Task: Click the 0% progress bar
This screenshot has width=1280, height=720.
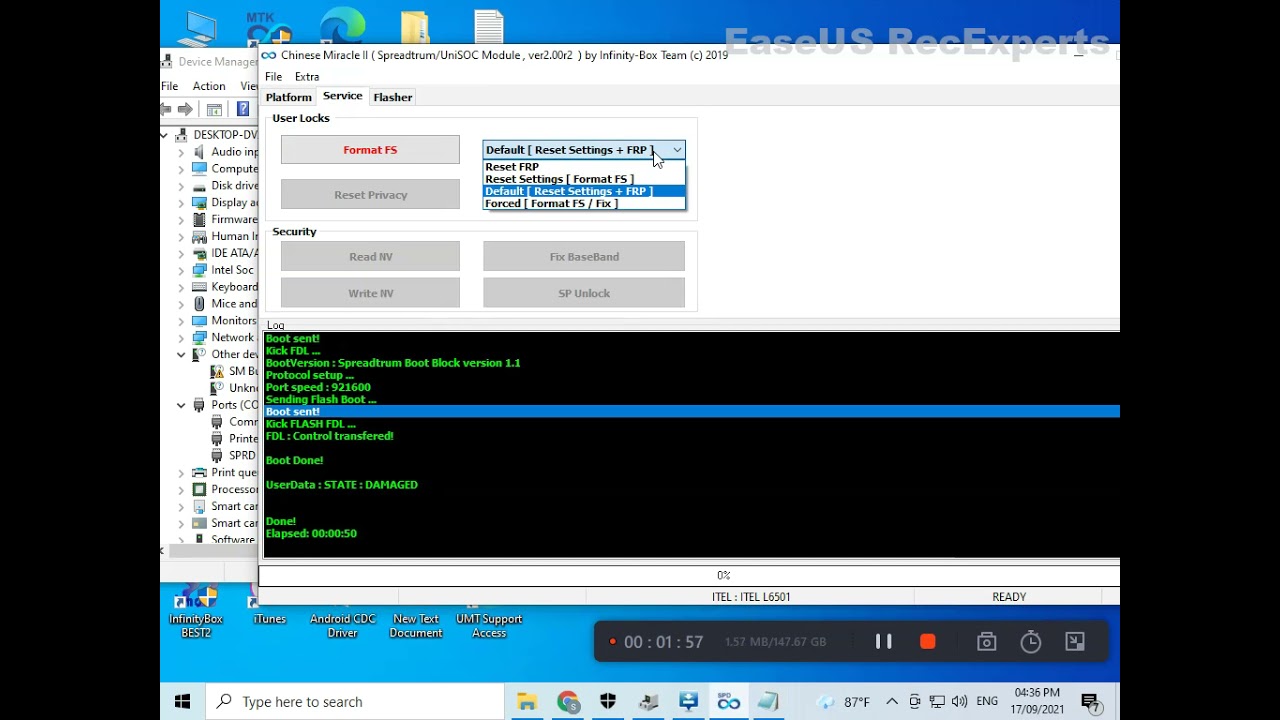Action: (x=690, y=575)
